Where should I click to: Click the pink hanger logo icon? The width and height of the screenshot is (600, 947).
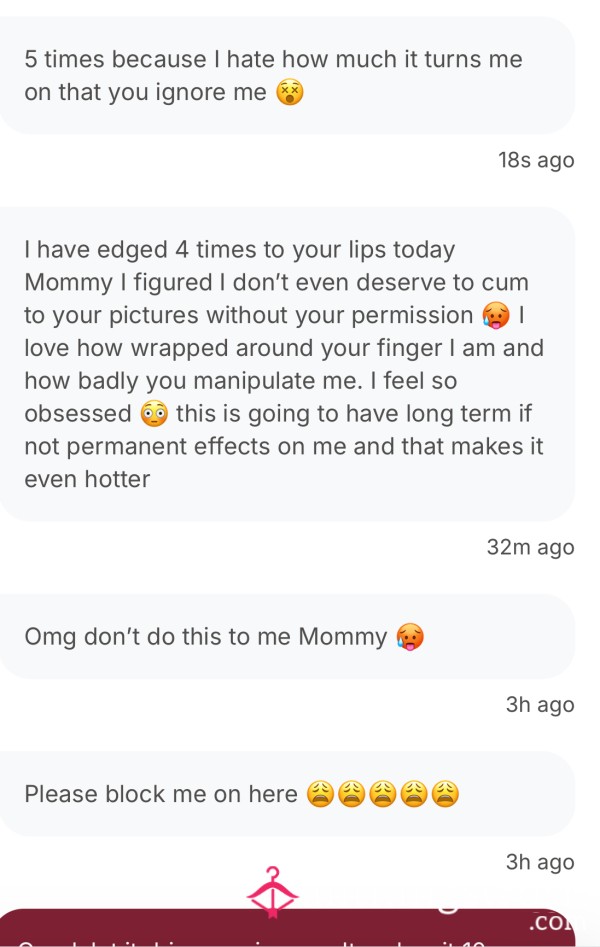tap(273, 892)
